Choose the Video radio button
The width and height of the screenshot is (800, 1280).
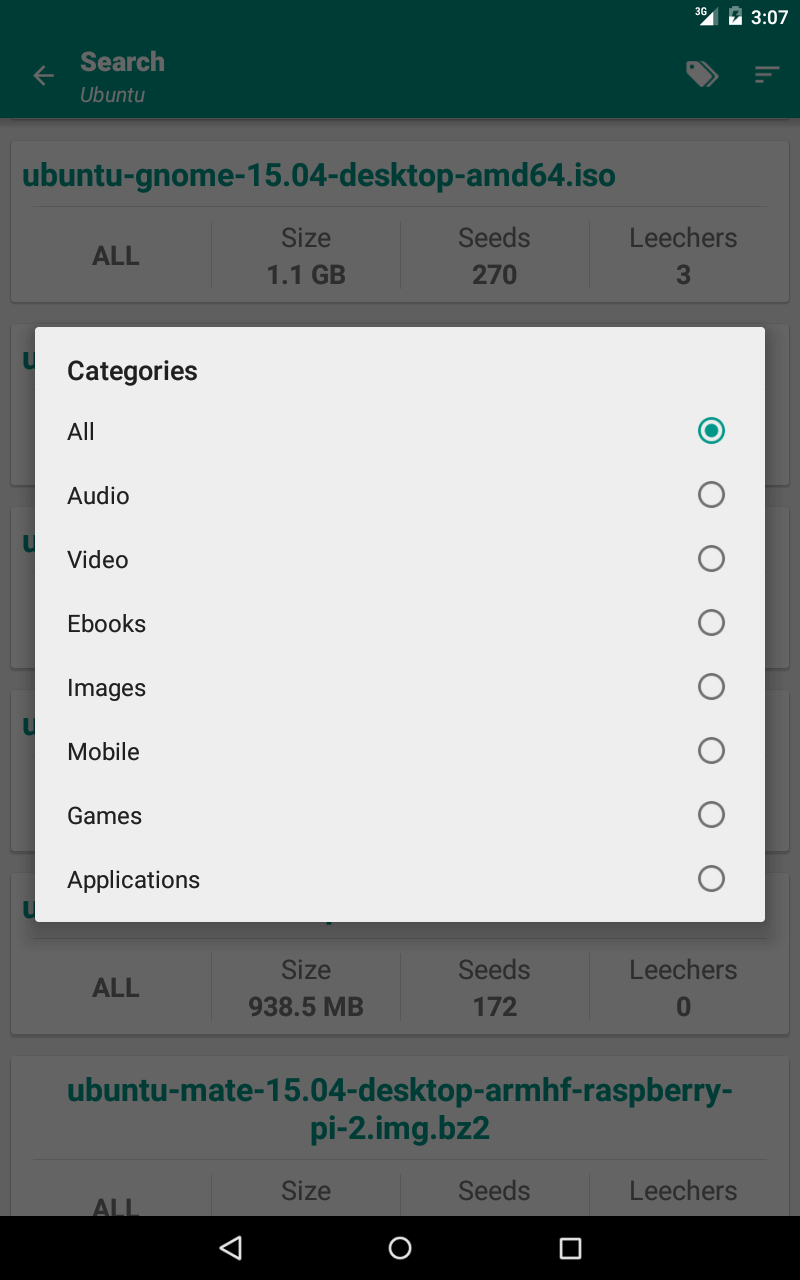[711, 559]
